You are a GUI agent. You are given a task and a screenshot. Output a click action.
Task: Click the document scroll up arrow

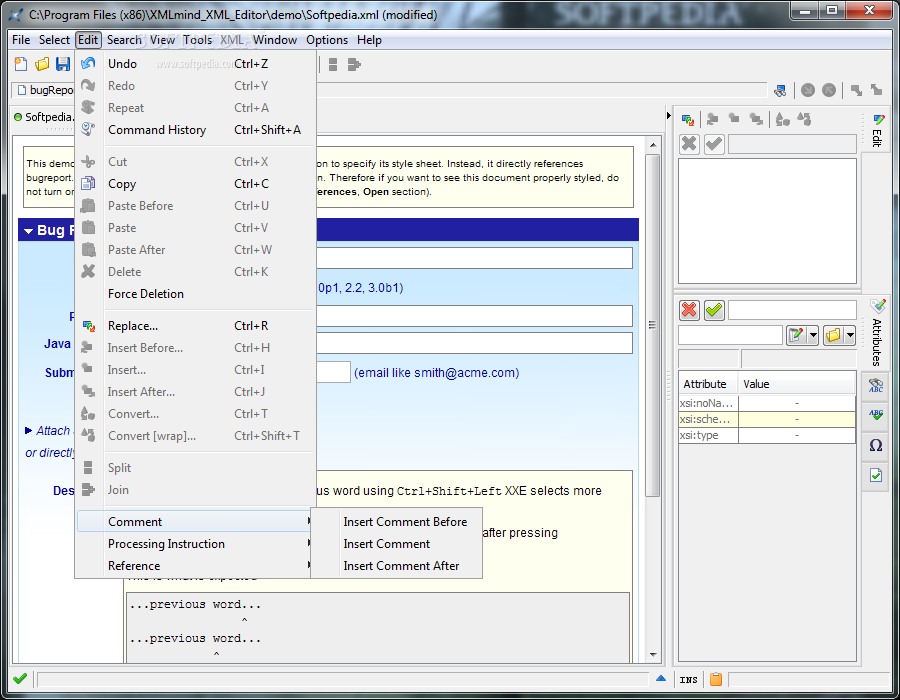[653, 145]
